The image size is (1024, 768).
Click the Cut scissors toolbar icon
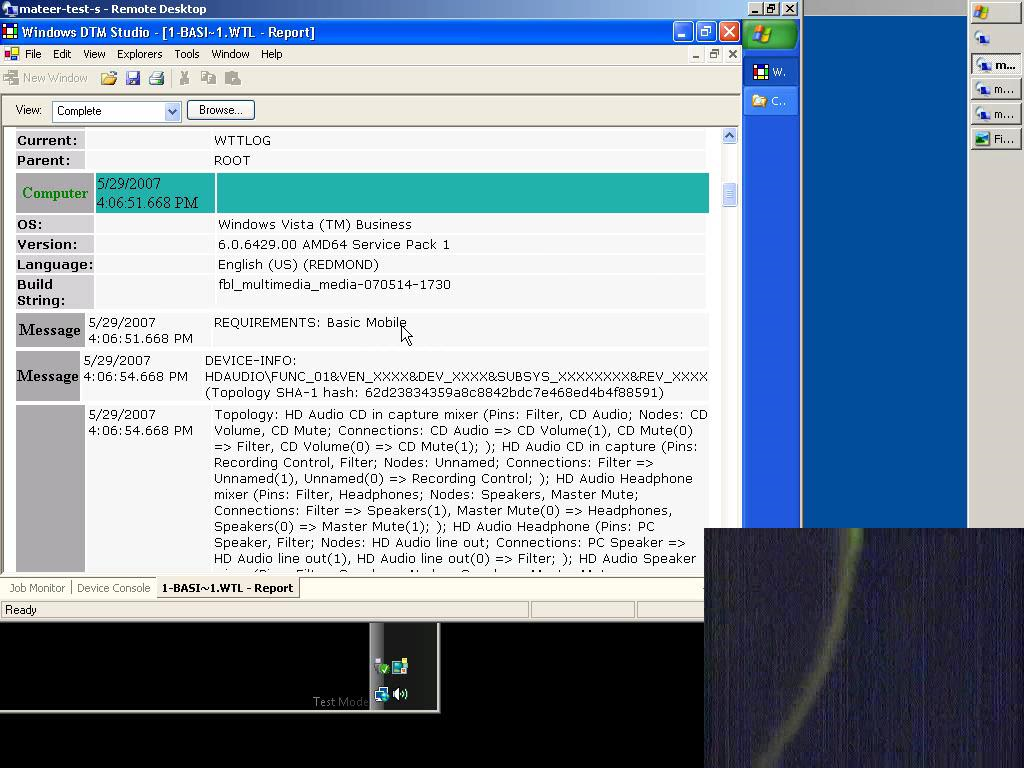(x=185, y=78)
